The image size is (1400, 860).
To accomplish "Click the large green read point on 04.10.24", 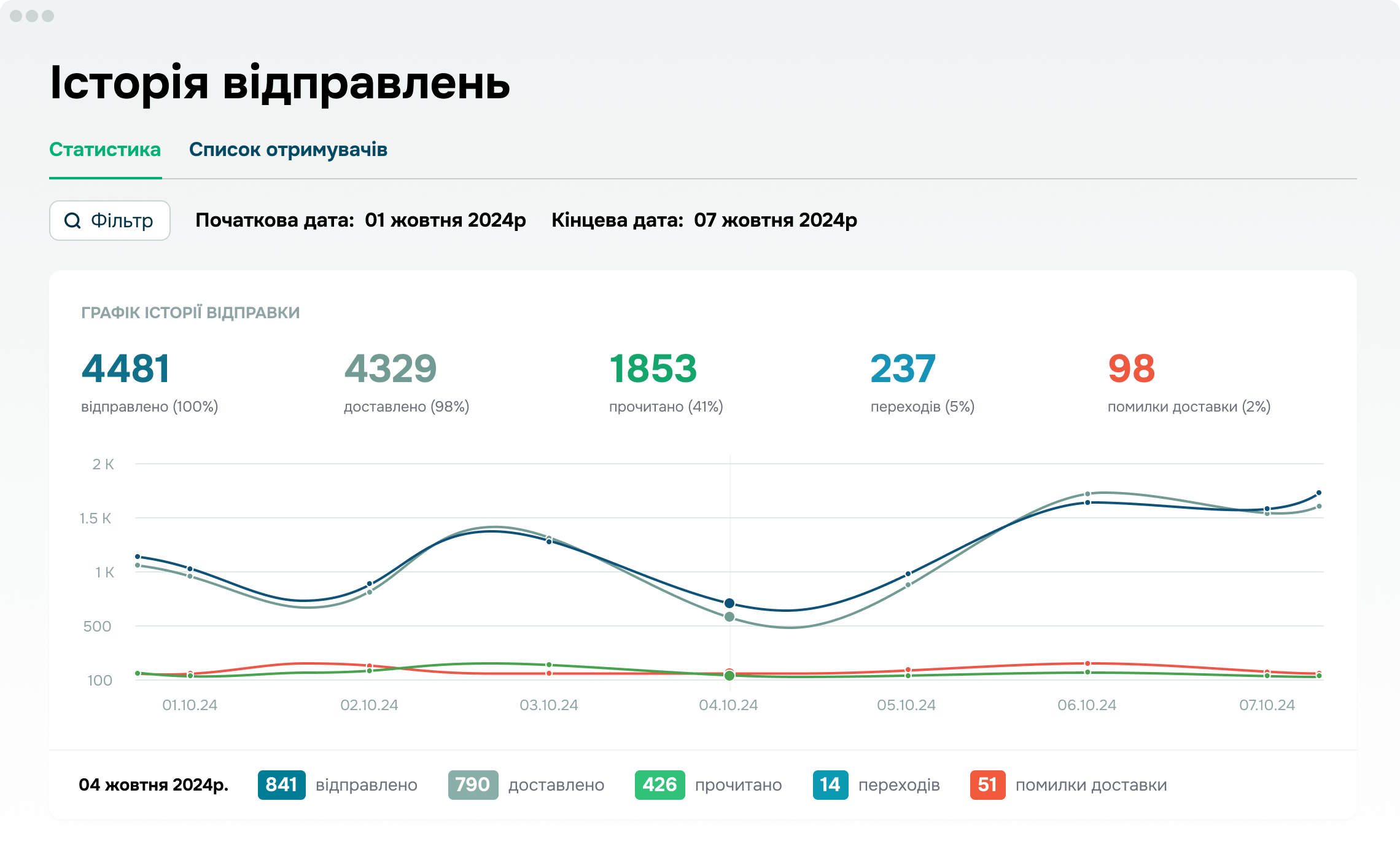I will point(729,676).
